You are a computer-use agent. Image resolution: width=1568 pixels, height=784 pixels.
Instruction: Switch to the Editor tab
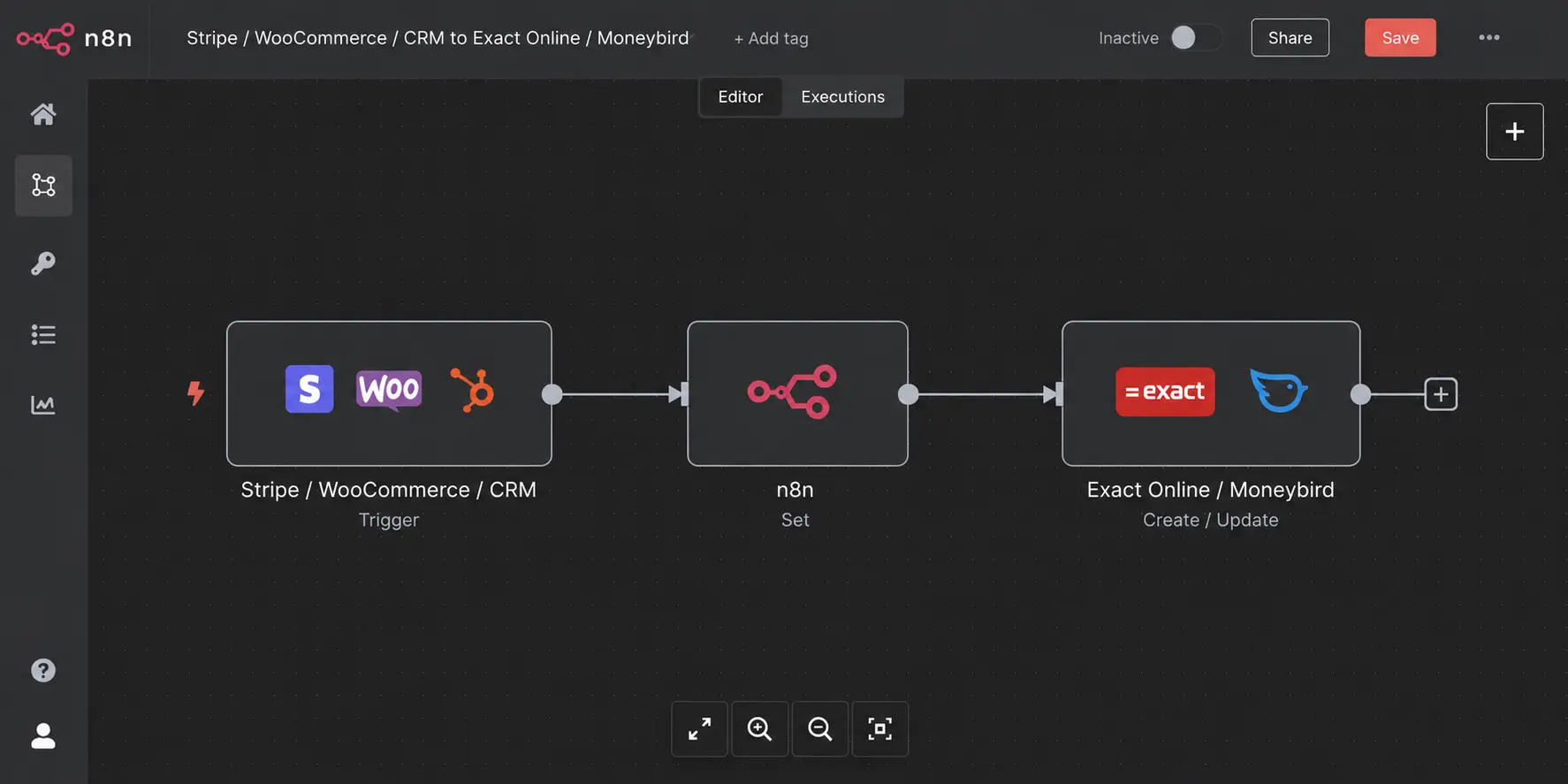coord(741,97)
